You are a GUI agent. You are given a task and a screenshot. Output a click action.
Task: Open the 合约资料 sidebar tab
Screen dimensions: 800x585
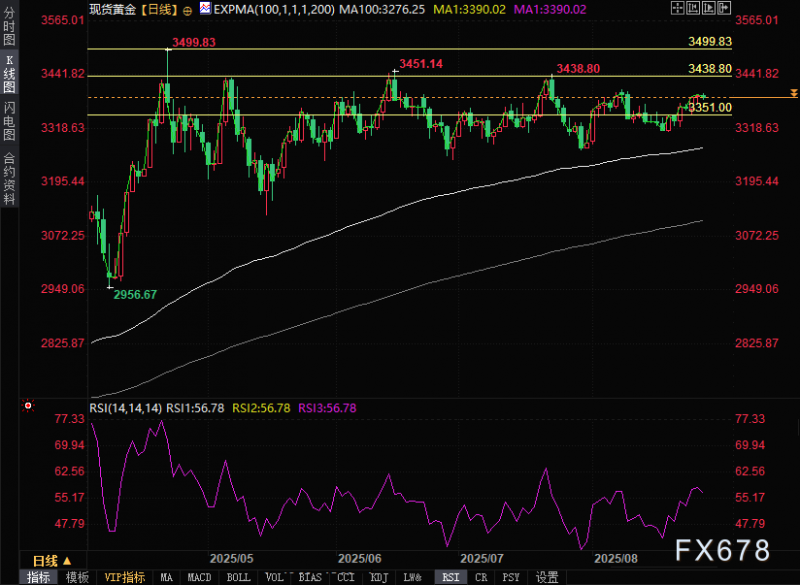click(x=9, y=179)
